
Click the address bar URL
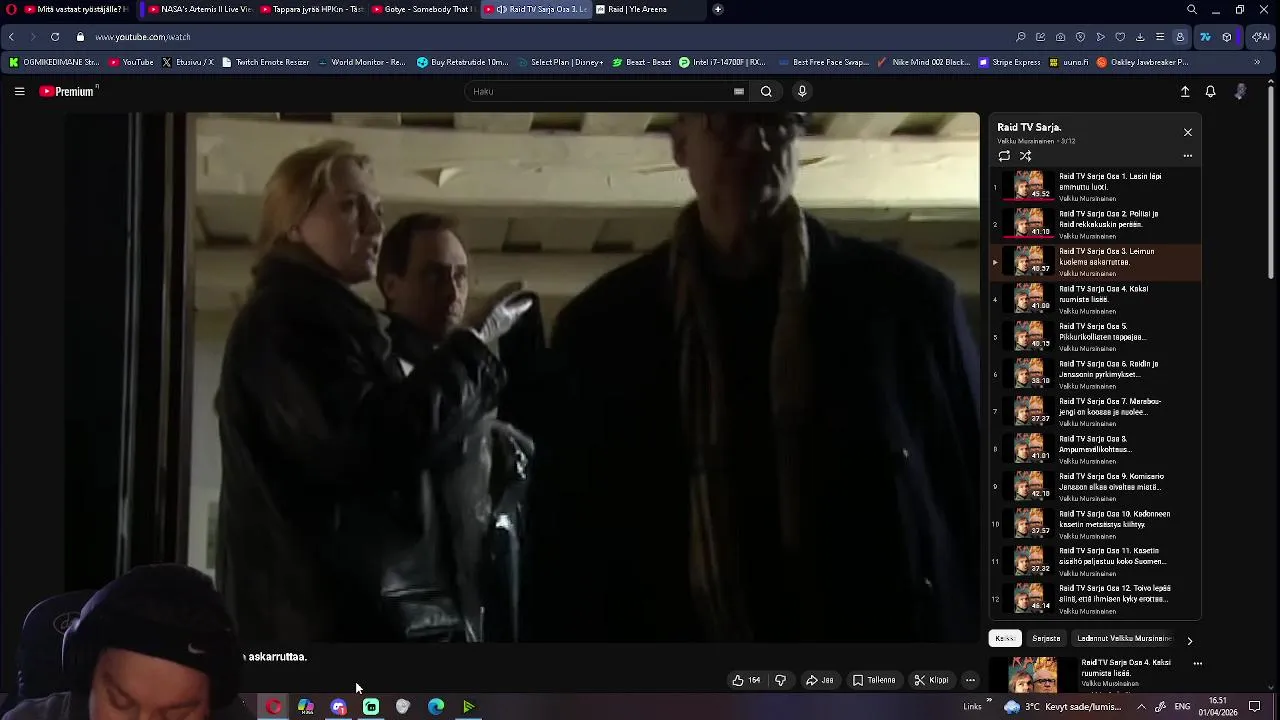tap(143, 37)
